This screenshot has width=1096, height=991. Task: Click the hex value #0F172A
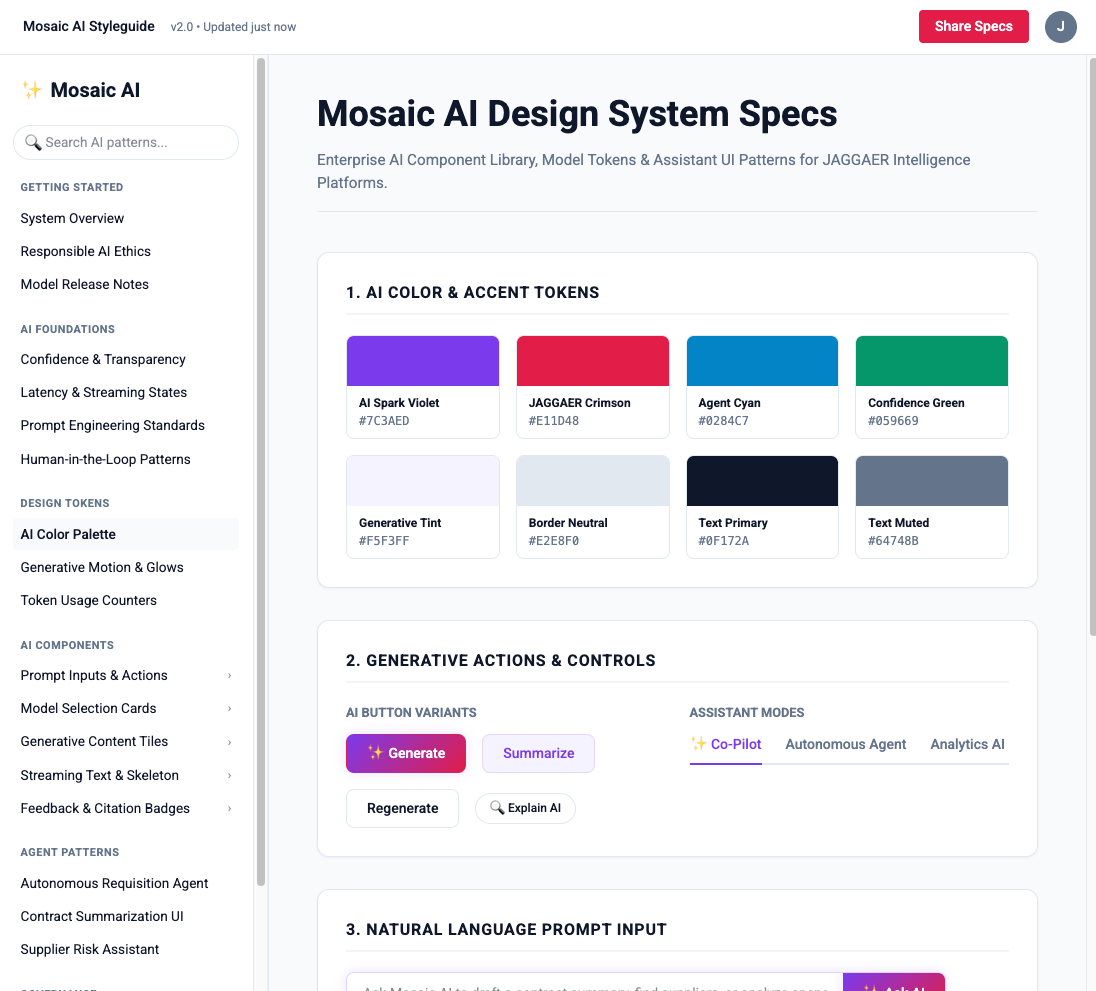(723, 541)
